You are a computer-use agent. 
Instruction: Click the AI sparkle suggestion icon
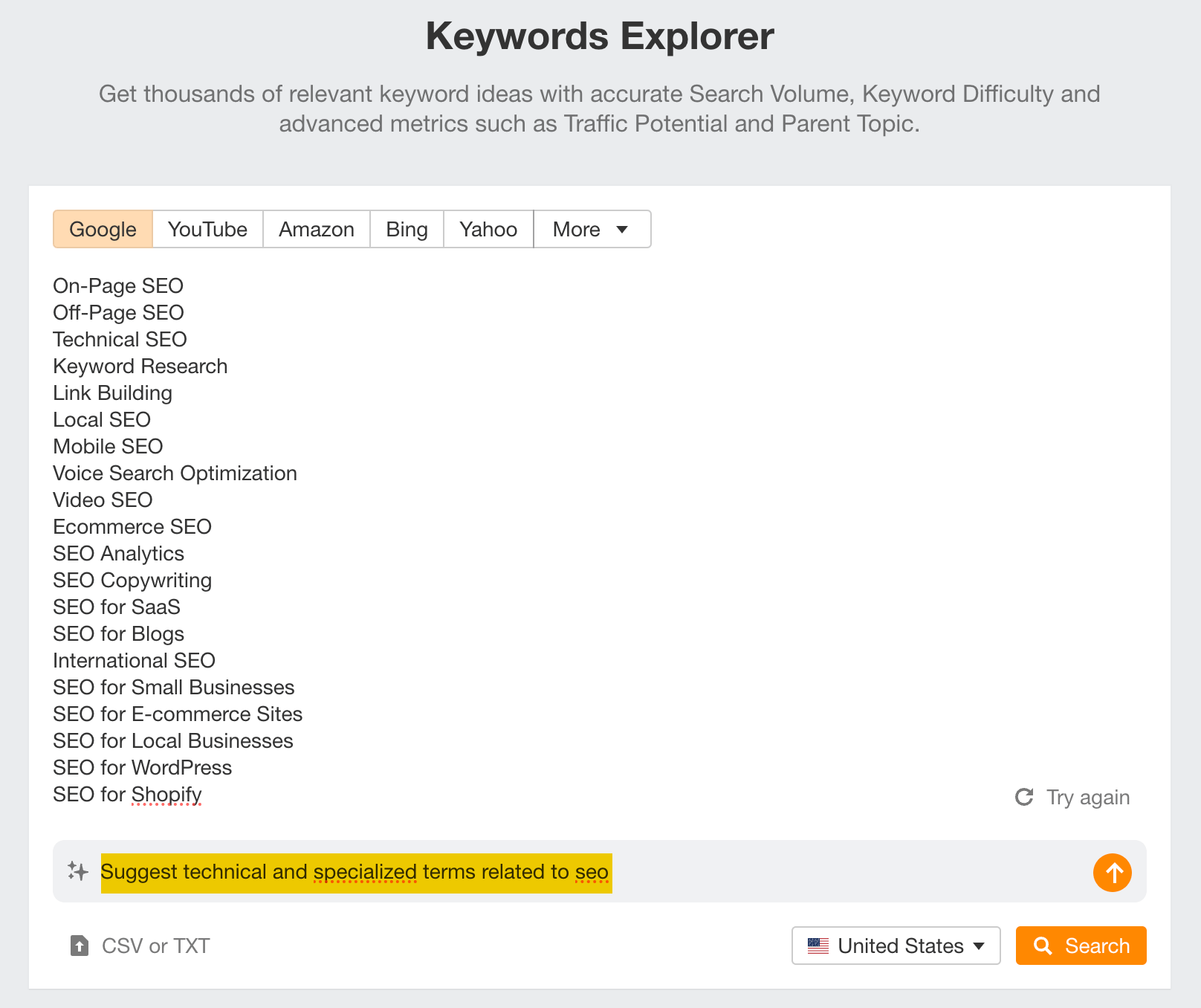click(77, 871)
